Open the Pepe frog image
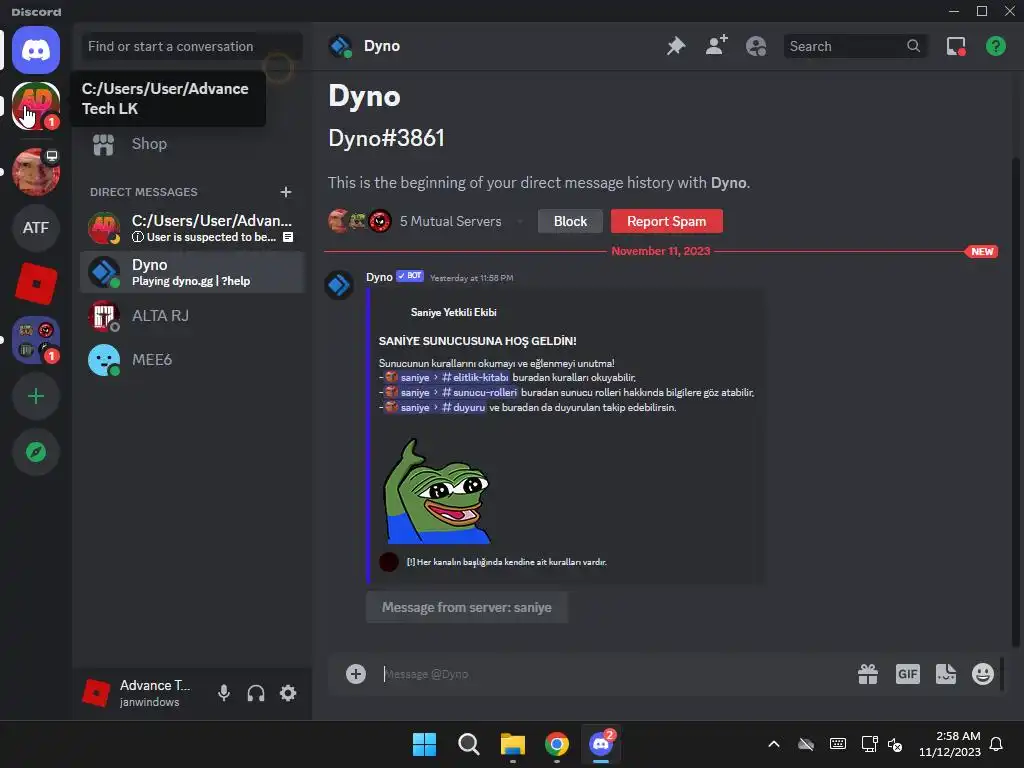The width and height of the screenshot is (1024, 768). click(437, 490)
